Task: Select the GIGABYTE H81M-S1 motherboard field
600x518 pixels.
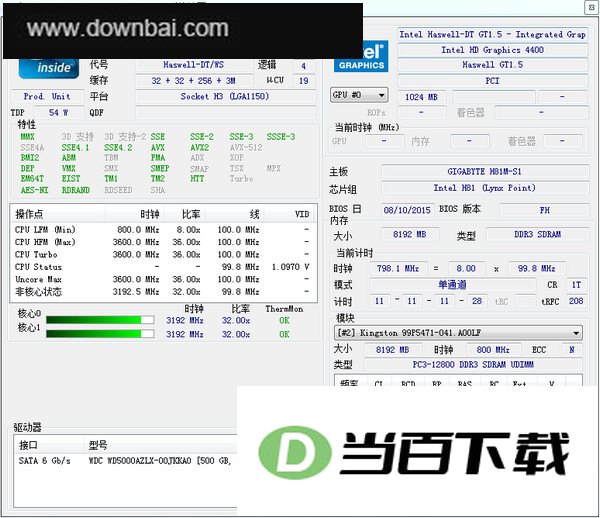Action: [x=484, y=171]
